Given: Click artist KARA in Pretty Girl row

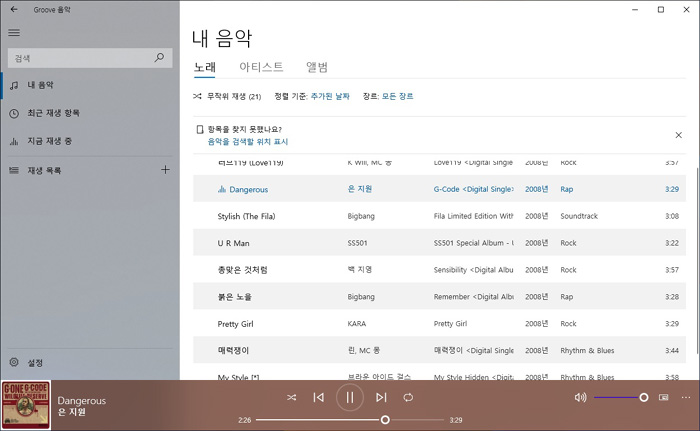Looking at the screenshot, I should click(357, 323).
